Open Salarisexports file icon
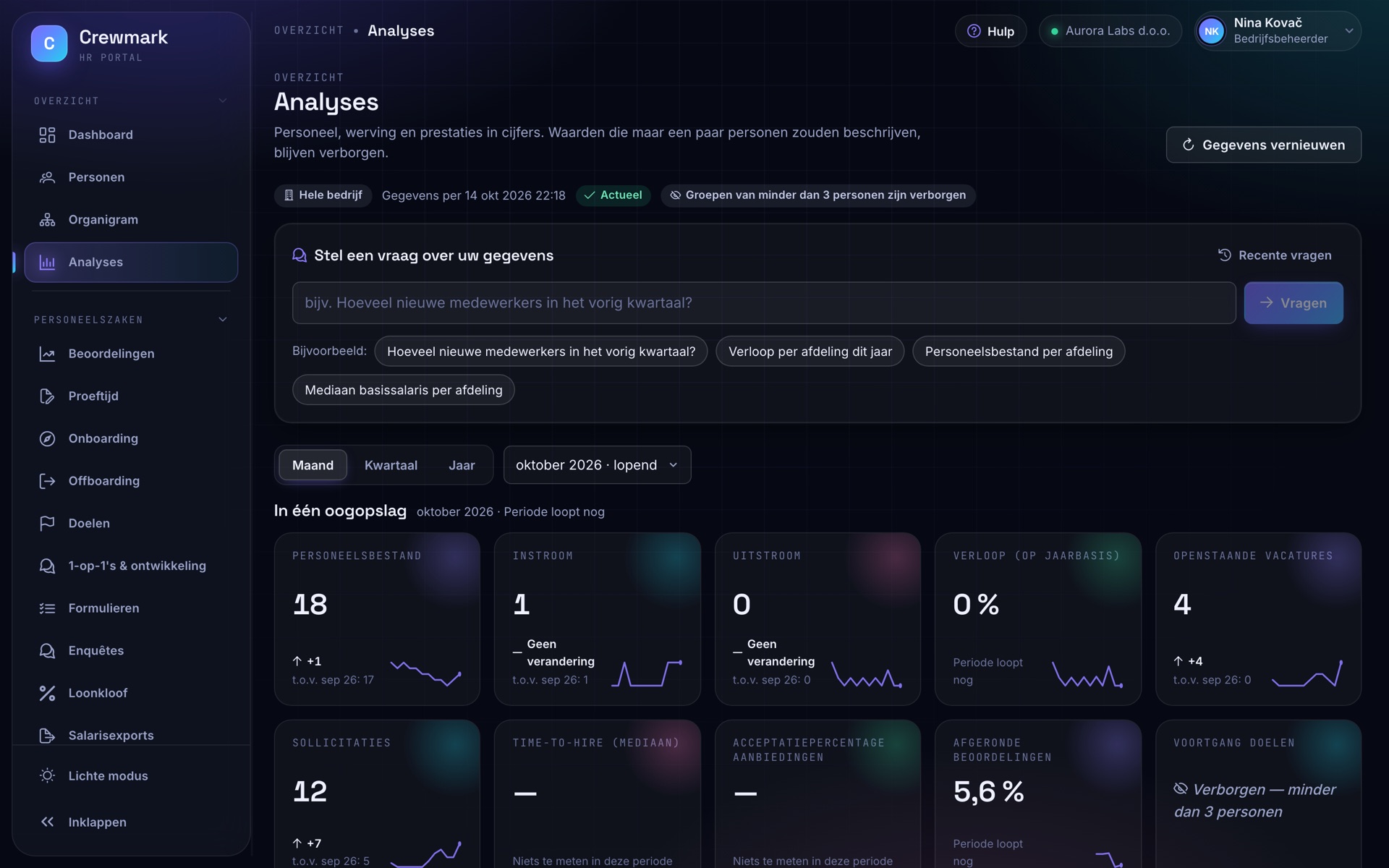The width and height of the screenshot is (1389, 868). tap(47, 735)
